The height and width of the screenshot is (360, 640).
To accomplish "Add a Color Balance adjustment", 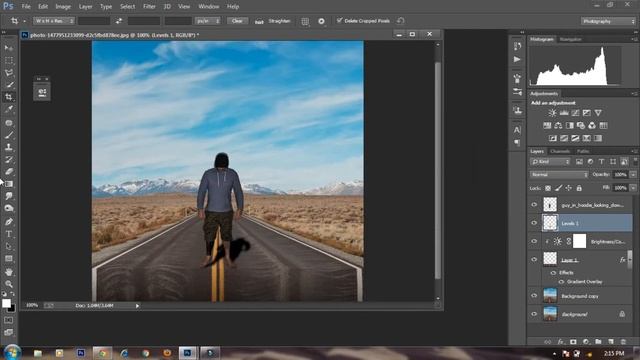I will click(558, 125).
